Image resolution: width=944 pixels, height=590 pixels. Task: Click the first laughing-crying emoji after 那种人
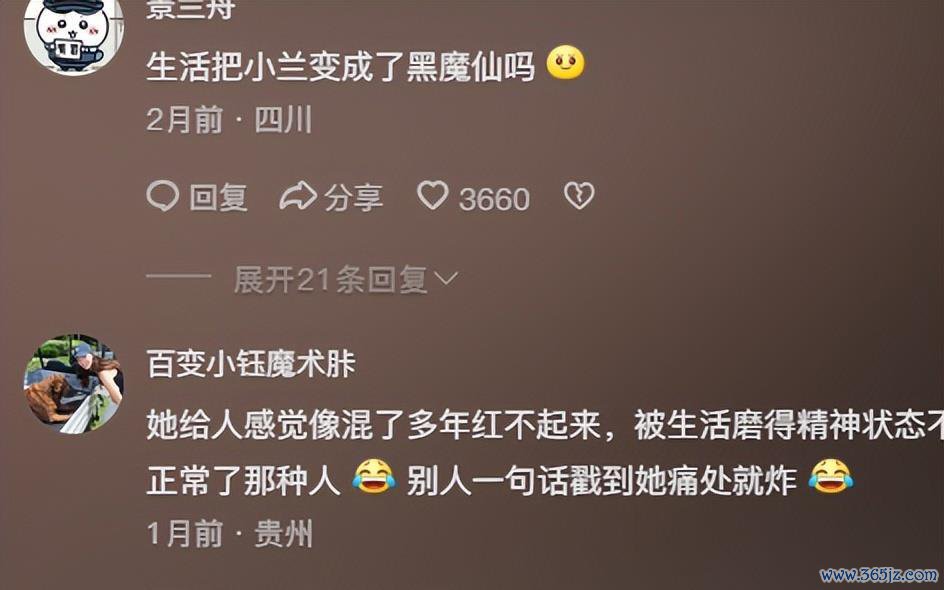(x=374, y=477)
